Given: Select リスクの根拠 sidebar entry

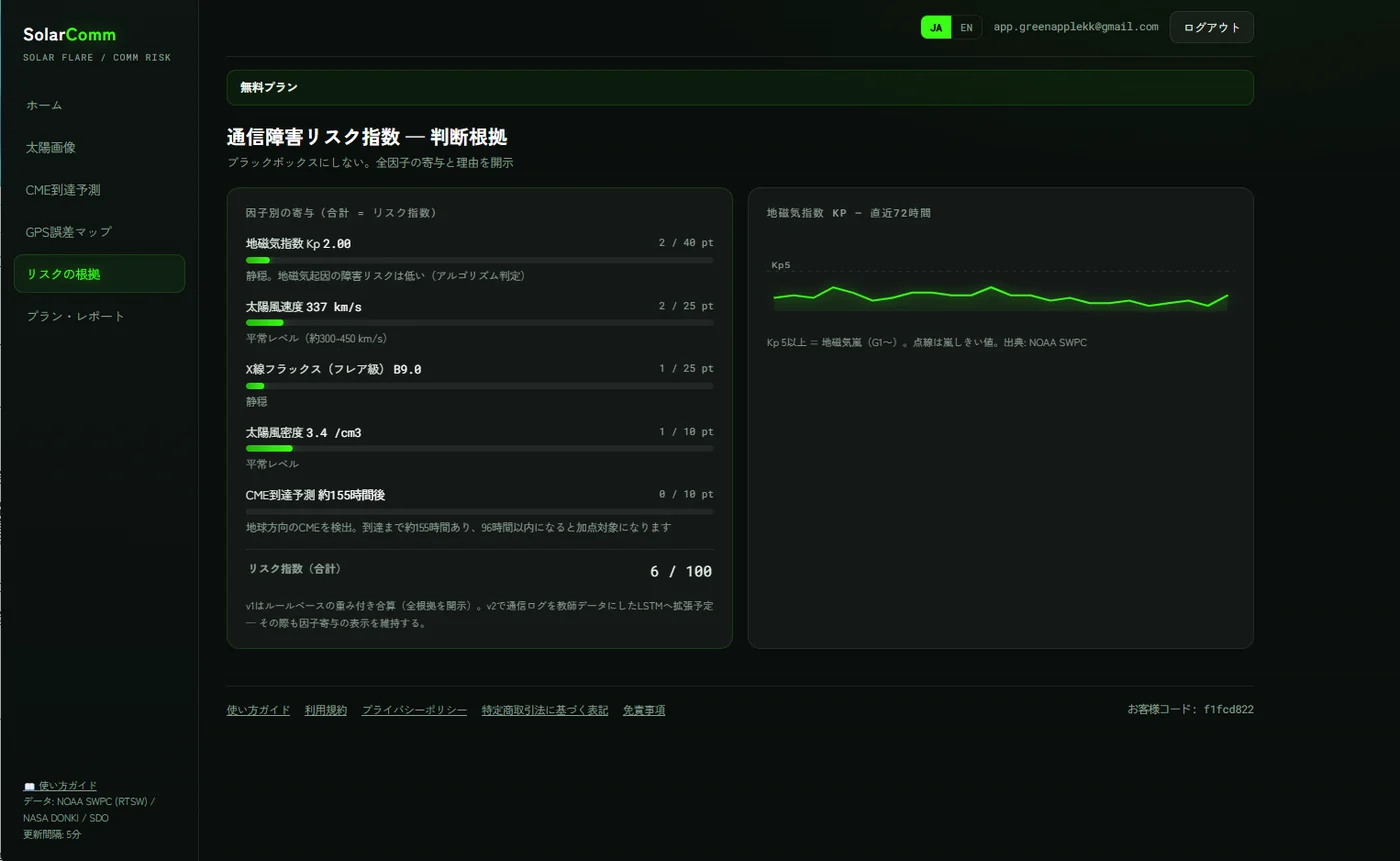Looking at the screenshot, I should (99, 274).
